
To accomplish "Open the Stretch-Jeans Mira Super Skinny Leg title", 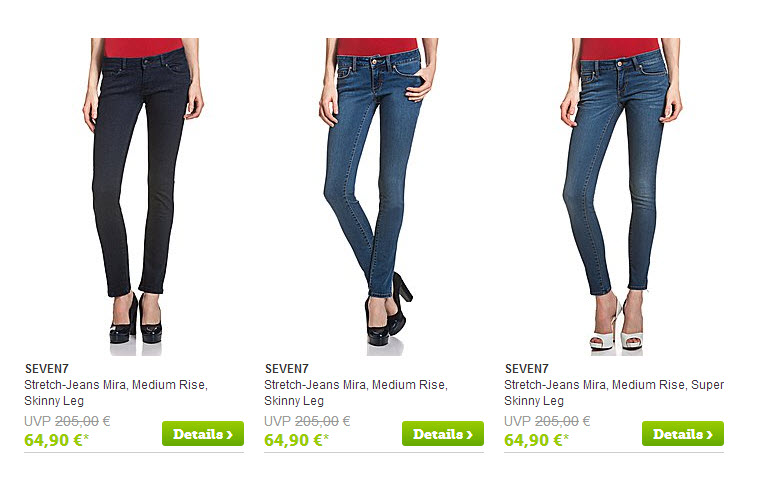I will click(614, 392).
